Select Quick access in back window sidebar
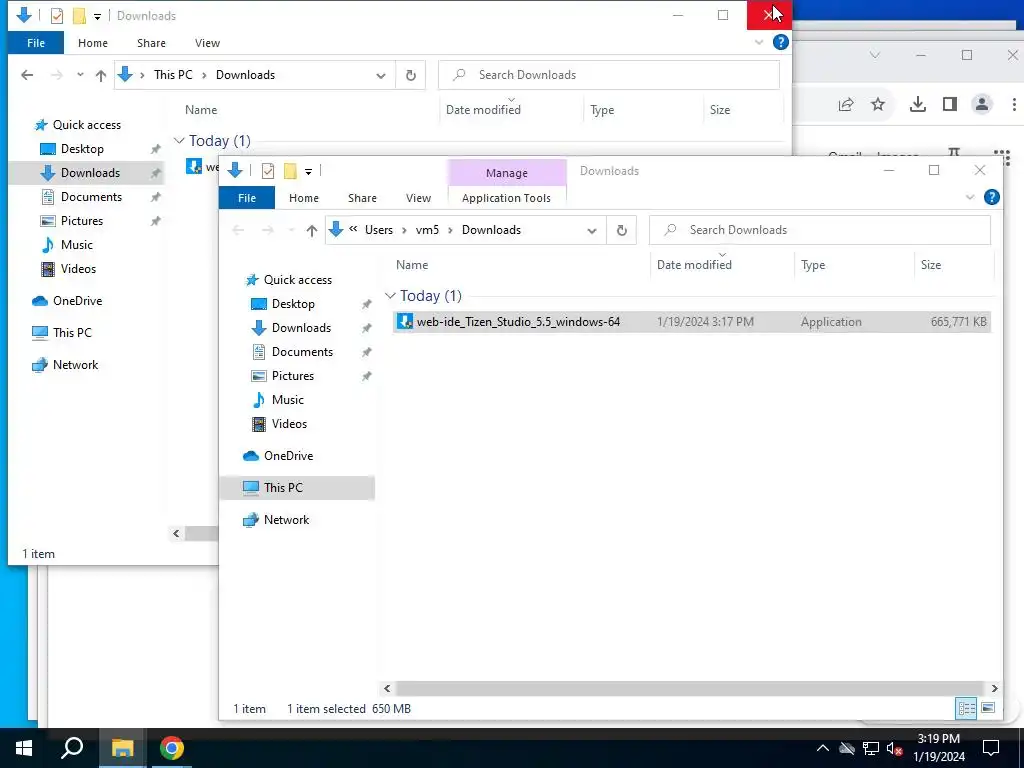The image size is (1024, 768). coord(86,125)
